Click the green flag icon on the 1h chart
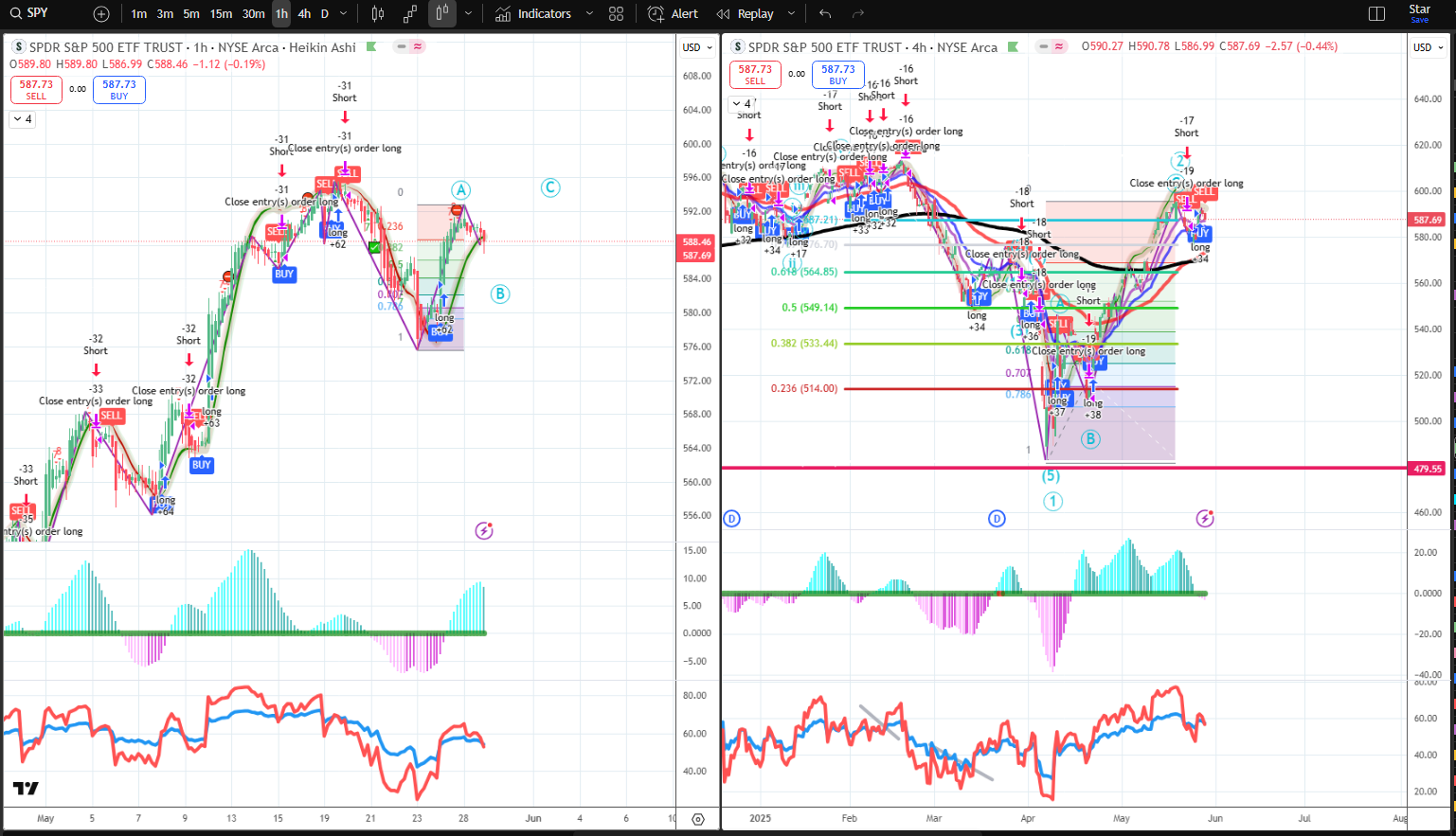 (371, 46)
